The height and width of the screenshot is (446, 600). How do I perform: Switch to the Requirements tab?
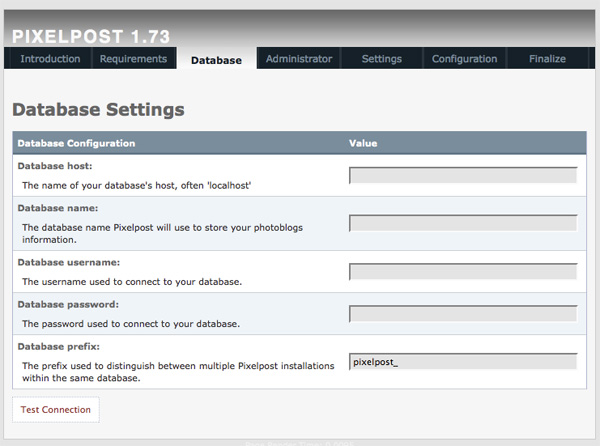(x=133, y=59)
